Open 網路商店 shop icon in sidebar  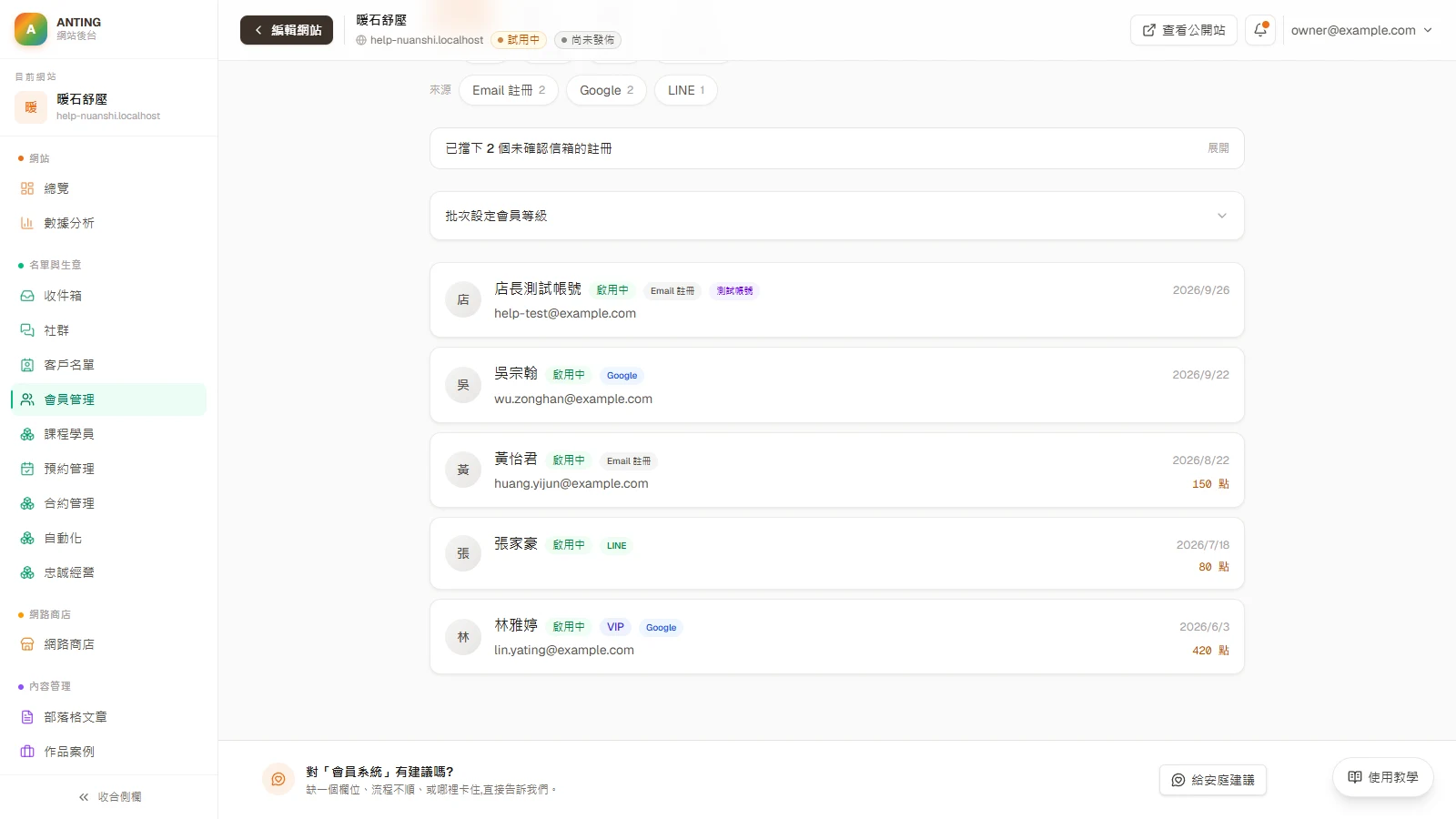tap(27, 644)
